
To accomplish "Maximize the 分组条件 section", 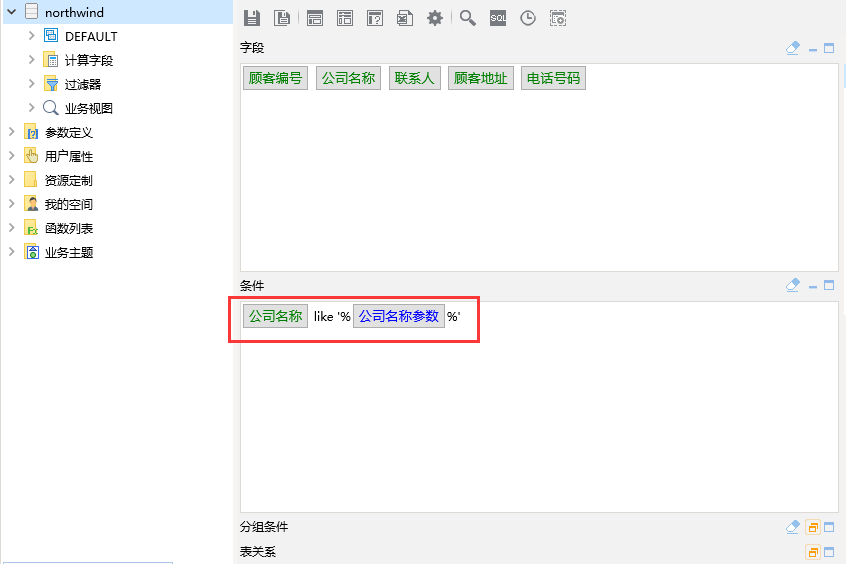I will click(x=829, y=527).
